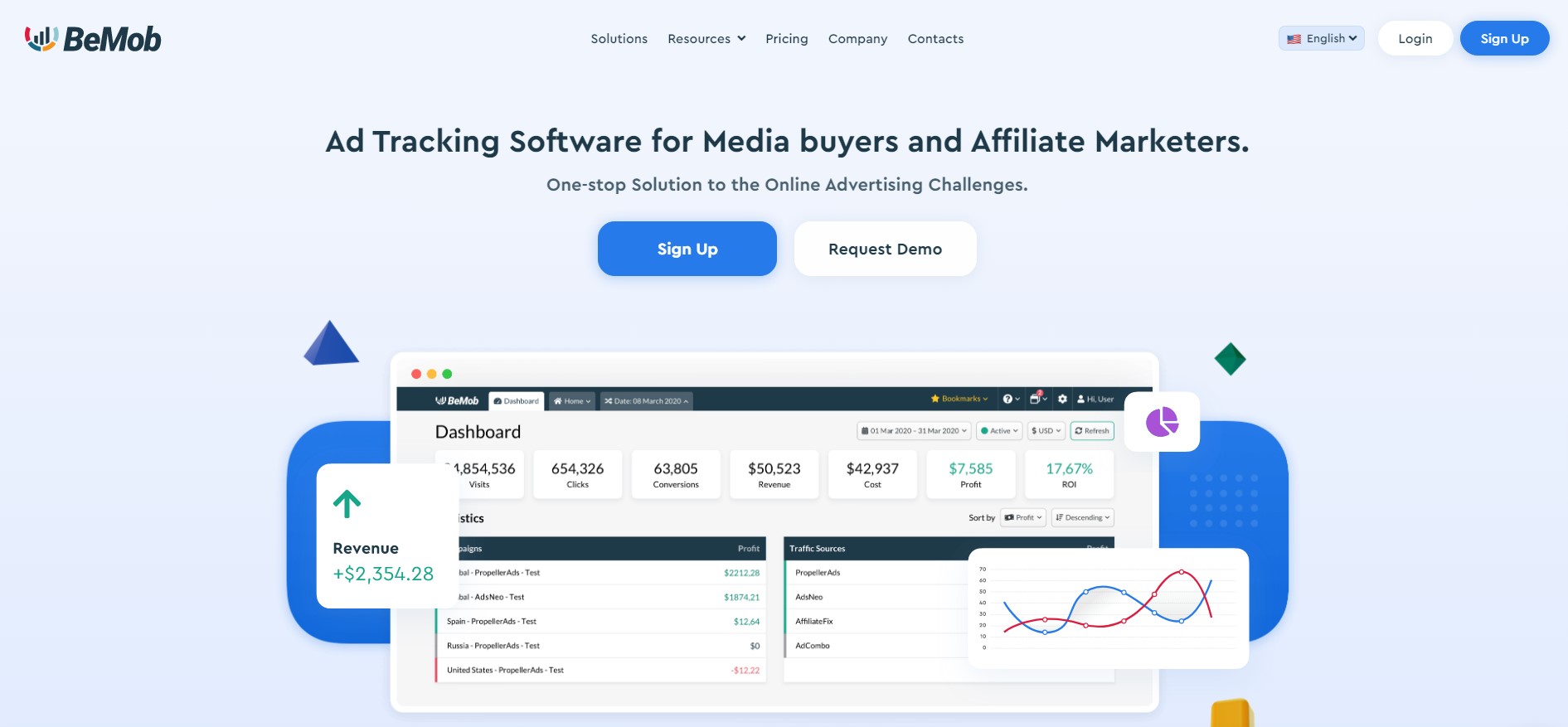Click the Russia - PropellerAds - Test row
The height and width of the screenshot is (727, 1568).
600,646
